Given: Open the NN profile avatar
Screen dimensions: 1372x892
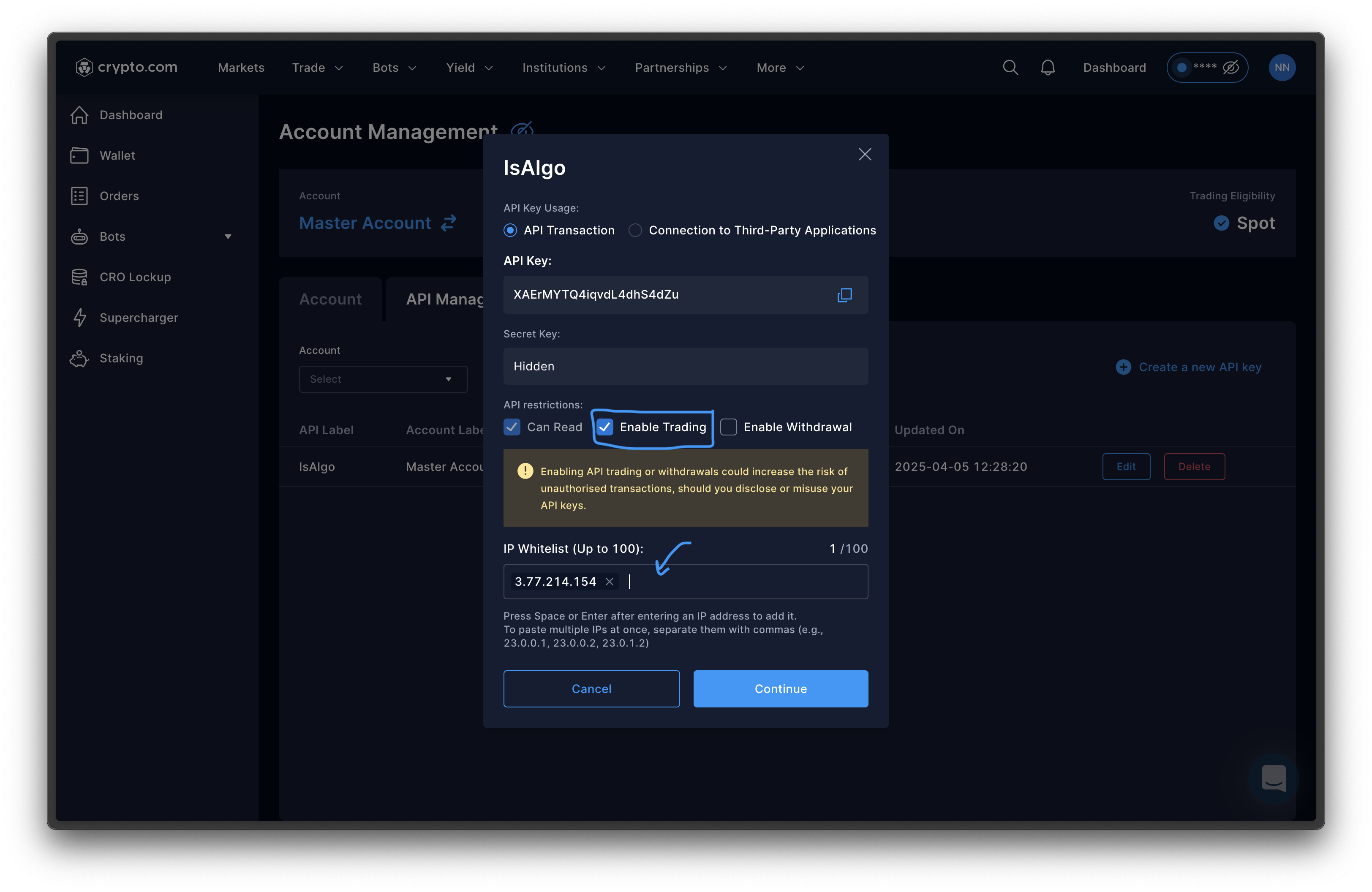Looking at the screenshot, I should pos(1282,68).
